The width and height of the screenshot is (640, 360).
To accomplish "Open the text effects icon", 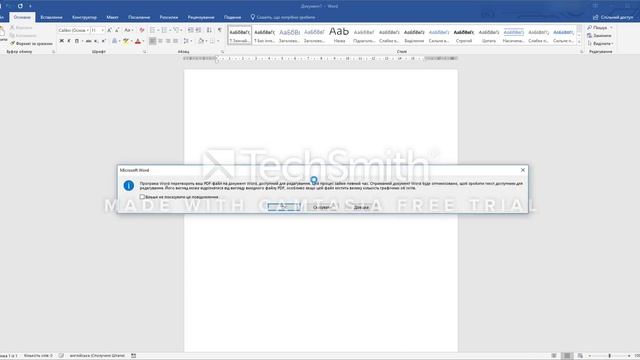I will [x=115, y=41].
